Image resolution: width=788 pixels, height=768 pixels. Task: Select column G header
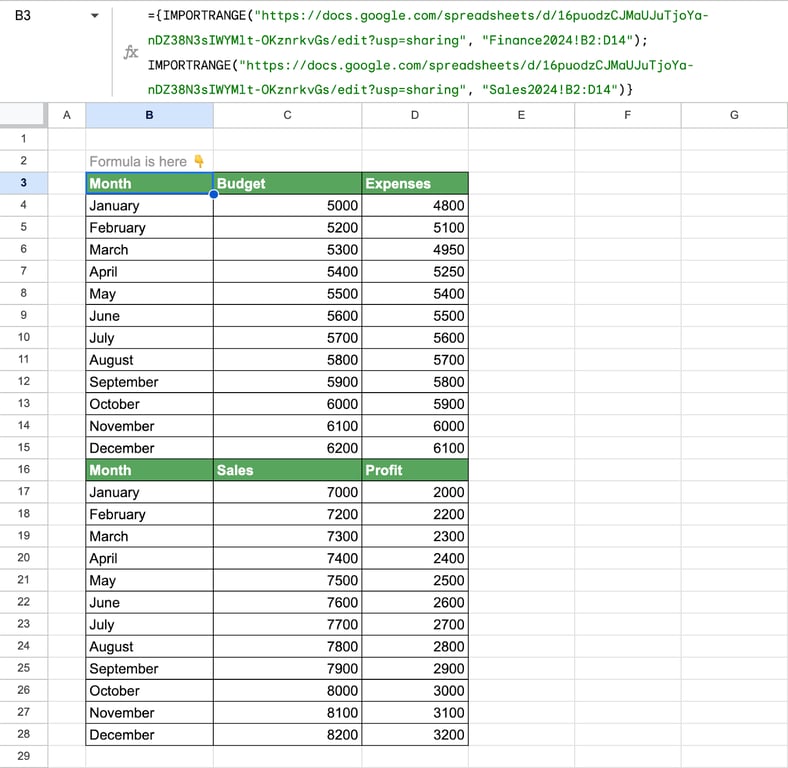pyautogui.click(x=734, y=115)
